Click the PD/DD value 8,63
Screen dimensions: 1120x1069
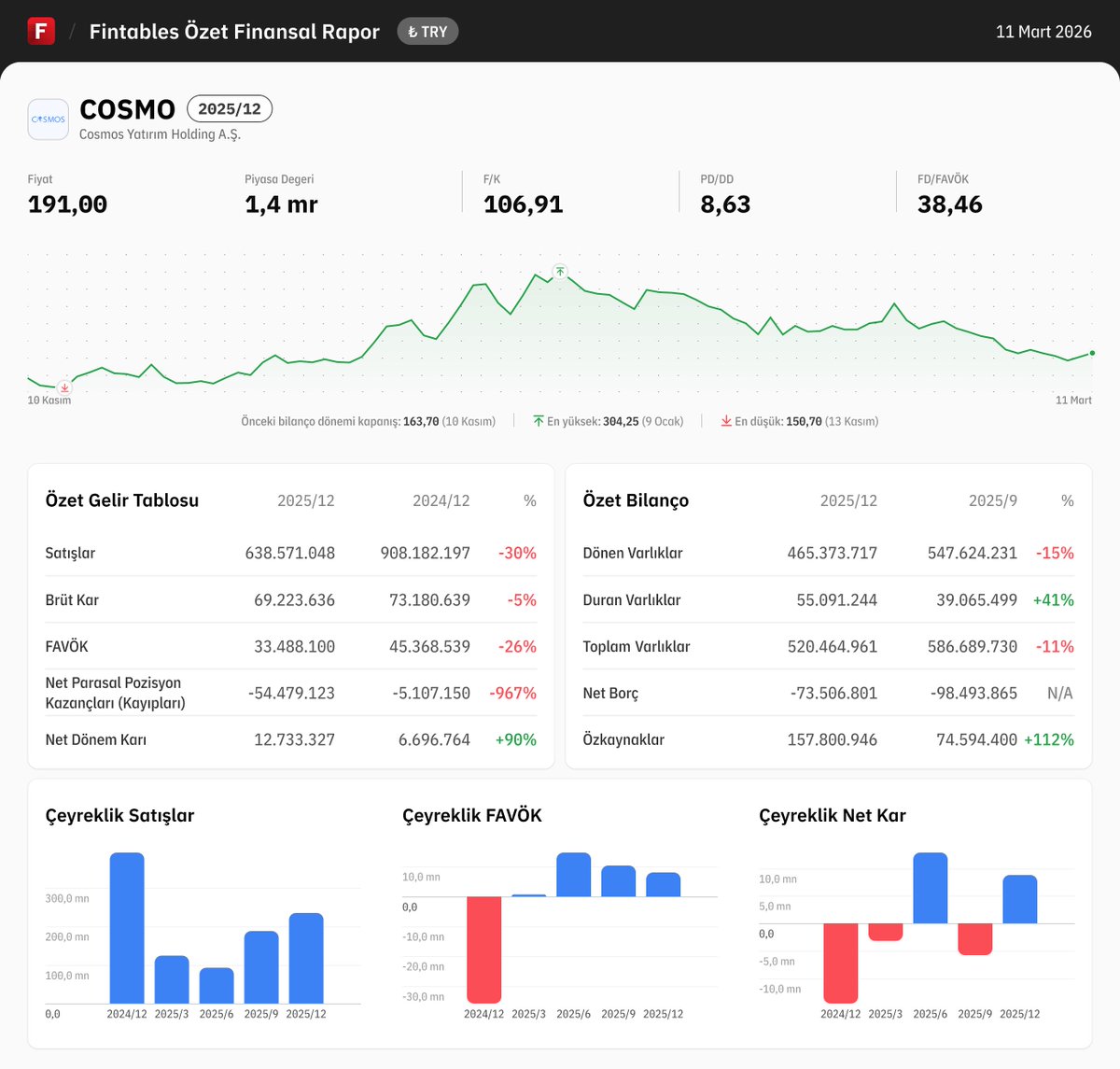[x=725, y=204]
